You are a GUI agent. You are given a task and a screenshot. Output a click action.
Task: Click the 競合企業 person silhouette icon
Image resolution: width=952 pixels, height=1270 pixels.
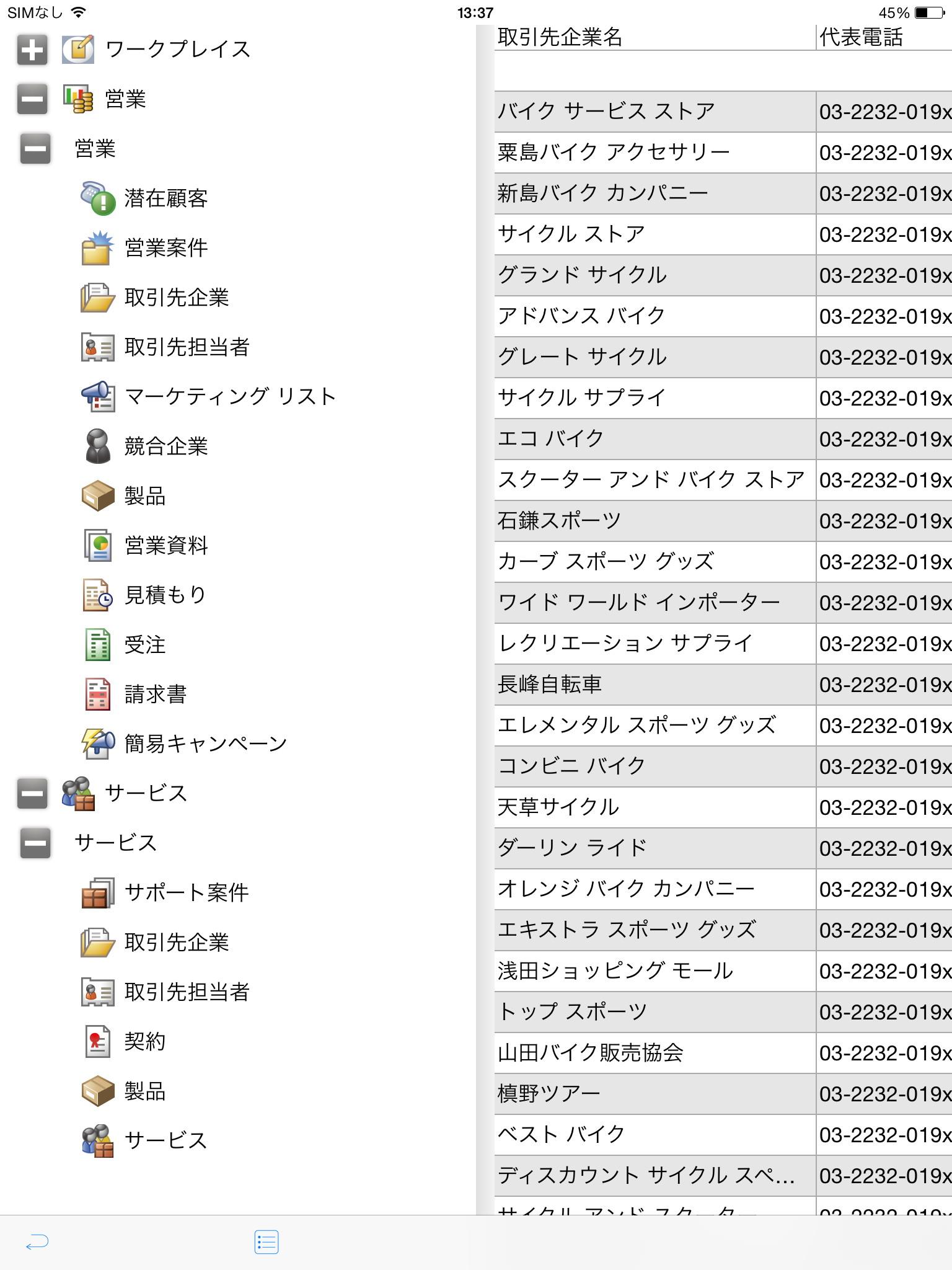point(98,446)
